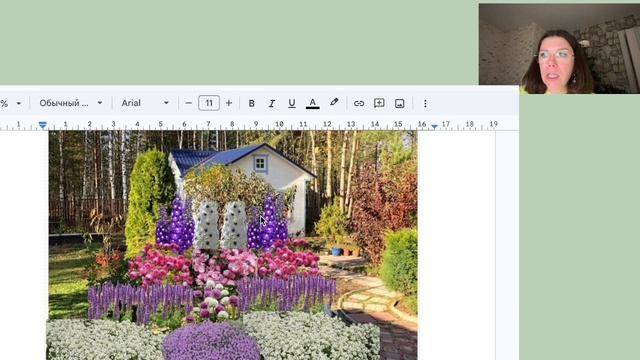Open the text color picker
640x360 pixels.
pyautogui.click(x=313, y=104)
